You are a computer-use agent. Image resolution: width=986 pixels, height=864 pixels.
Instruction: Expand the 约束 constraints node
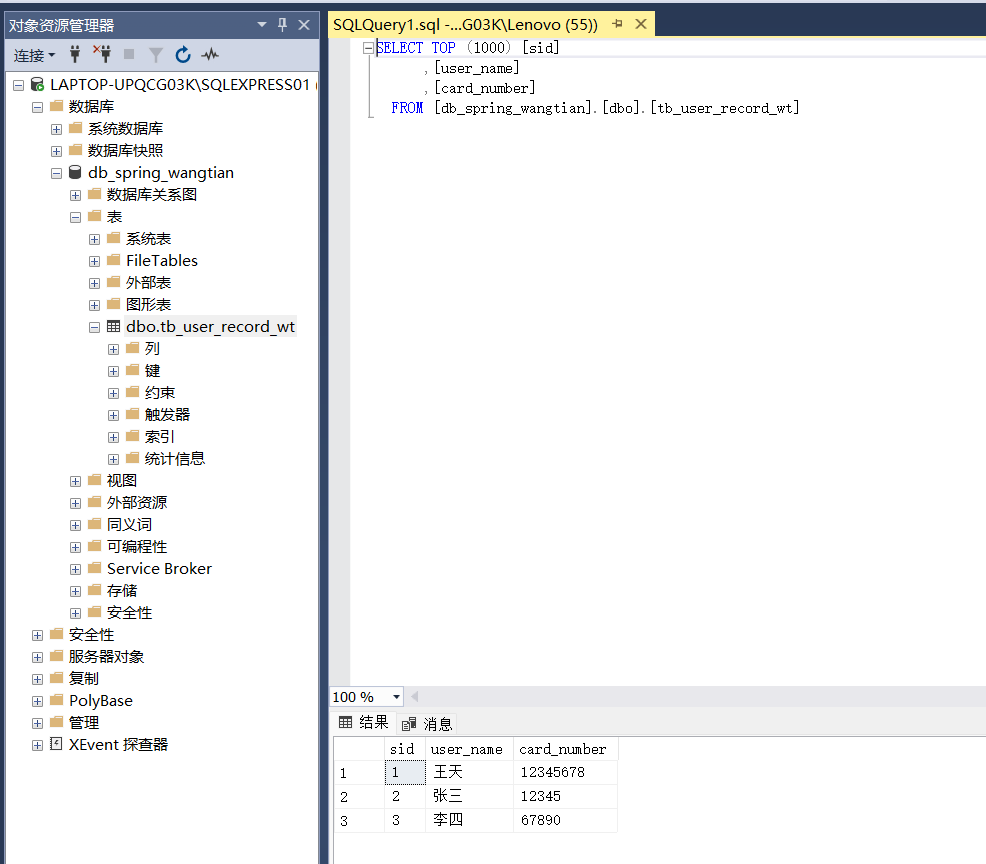click(113, 393)
